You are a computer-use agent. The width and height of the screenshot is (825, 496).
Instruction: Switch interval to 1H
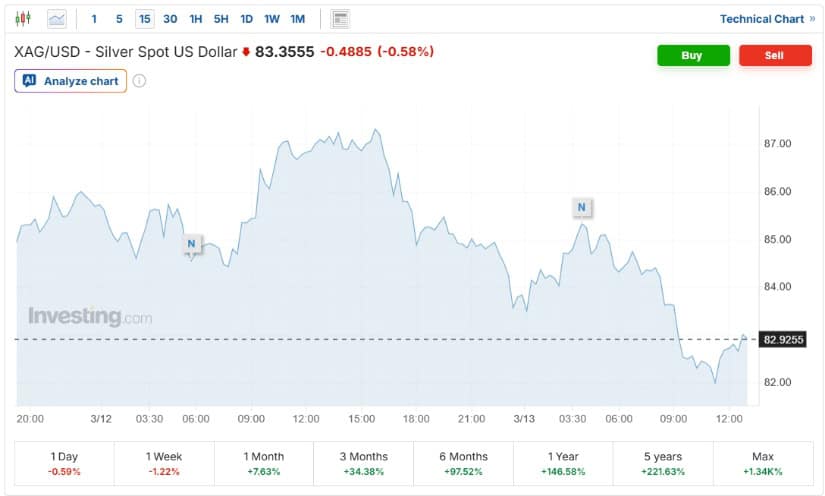(196, 19)
